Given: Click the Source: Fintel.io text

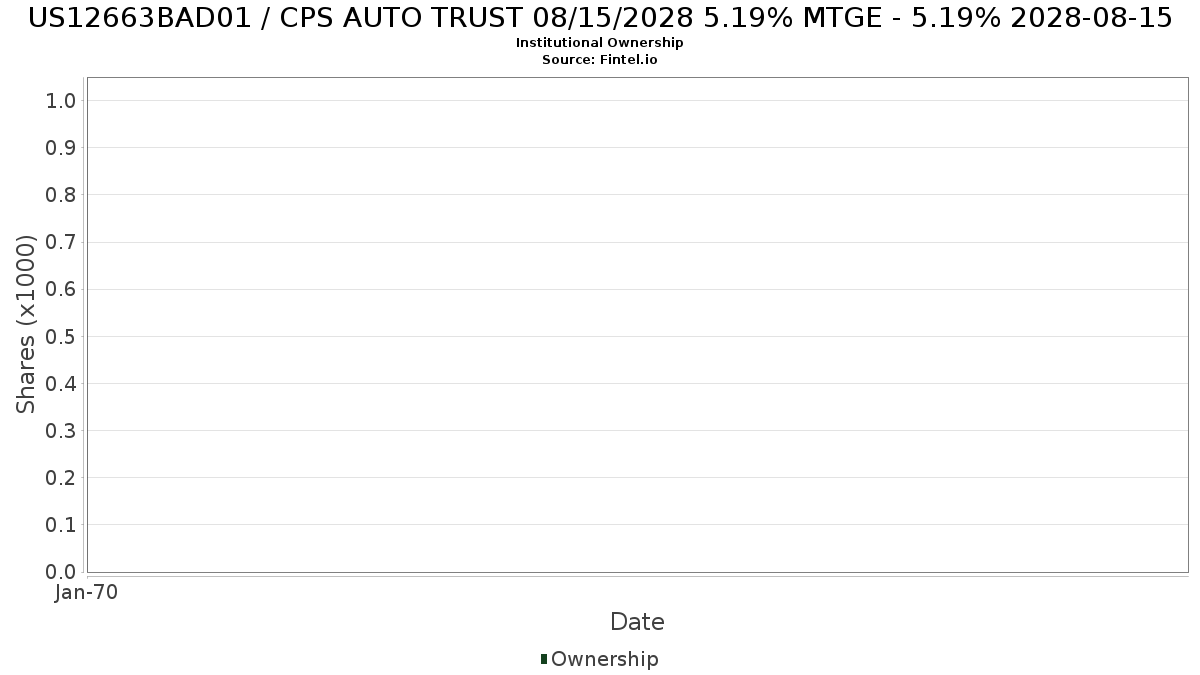Looking at the screenshot, I should point(600,60).
